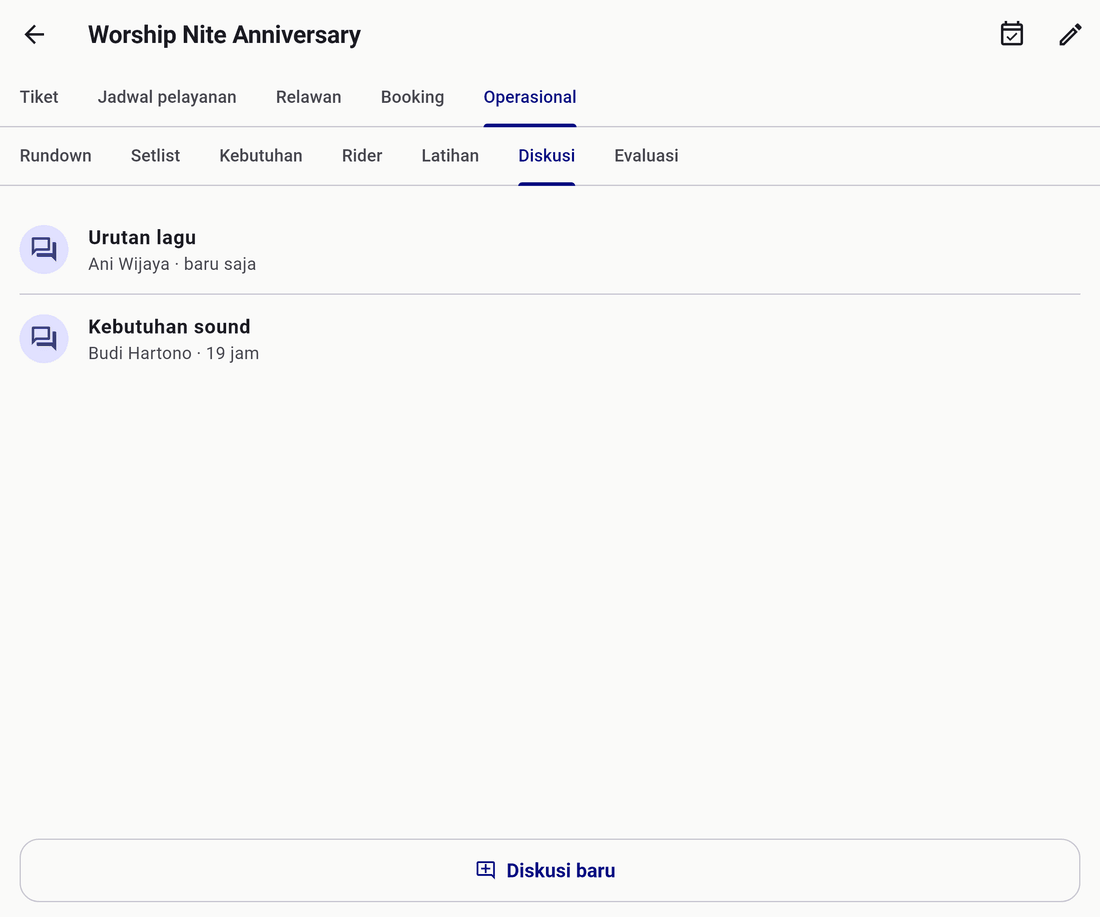
Task: Open the Rundown sub-tab
Action: point(55,156)
